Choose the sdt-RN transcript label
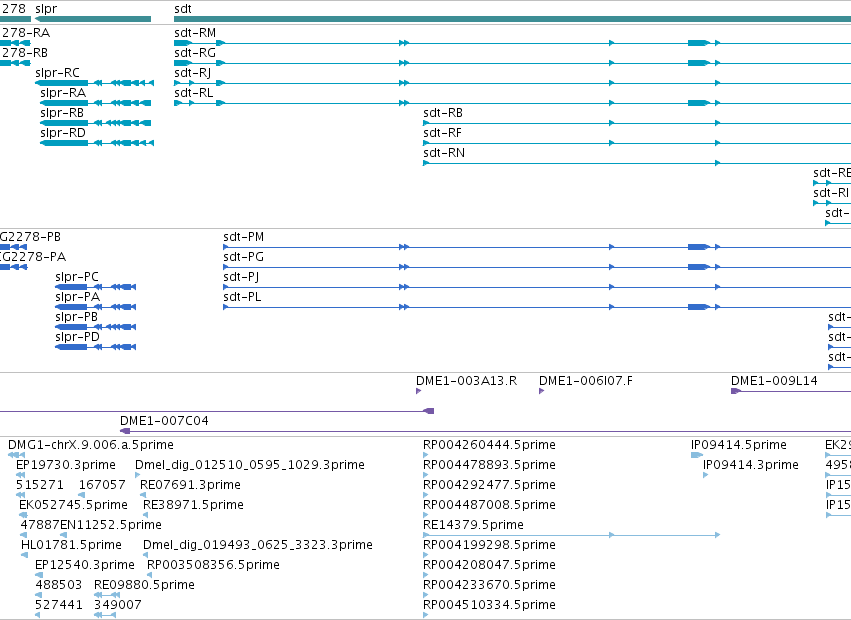 point(444,154)
